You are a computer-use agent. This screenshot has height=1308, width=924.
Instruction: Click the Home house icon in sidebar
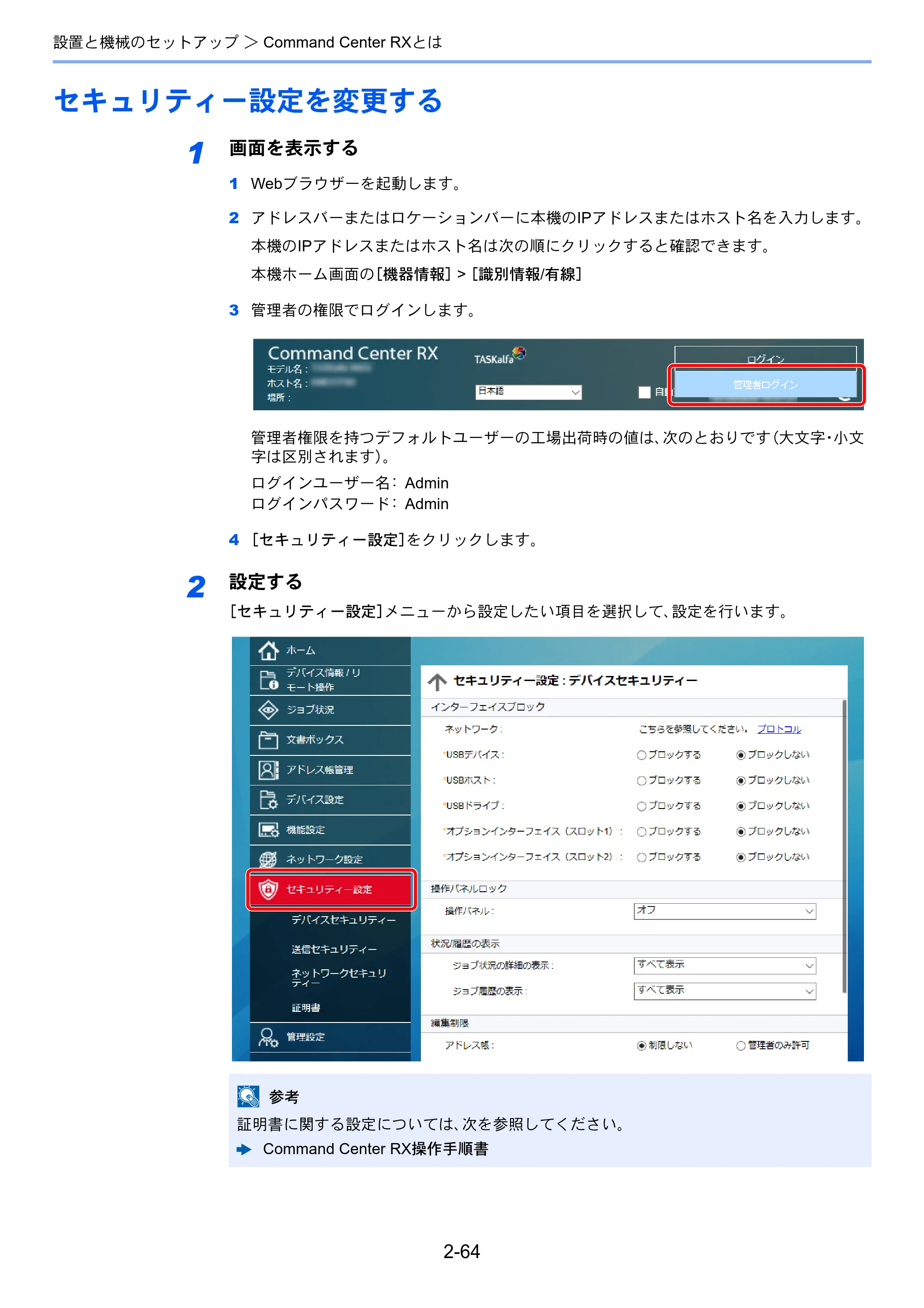pos(268,650)
